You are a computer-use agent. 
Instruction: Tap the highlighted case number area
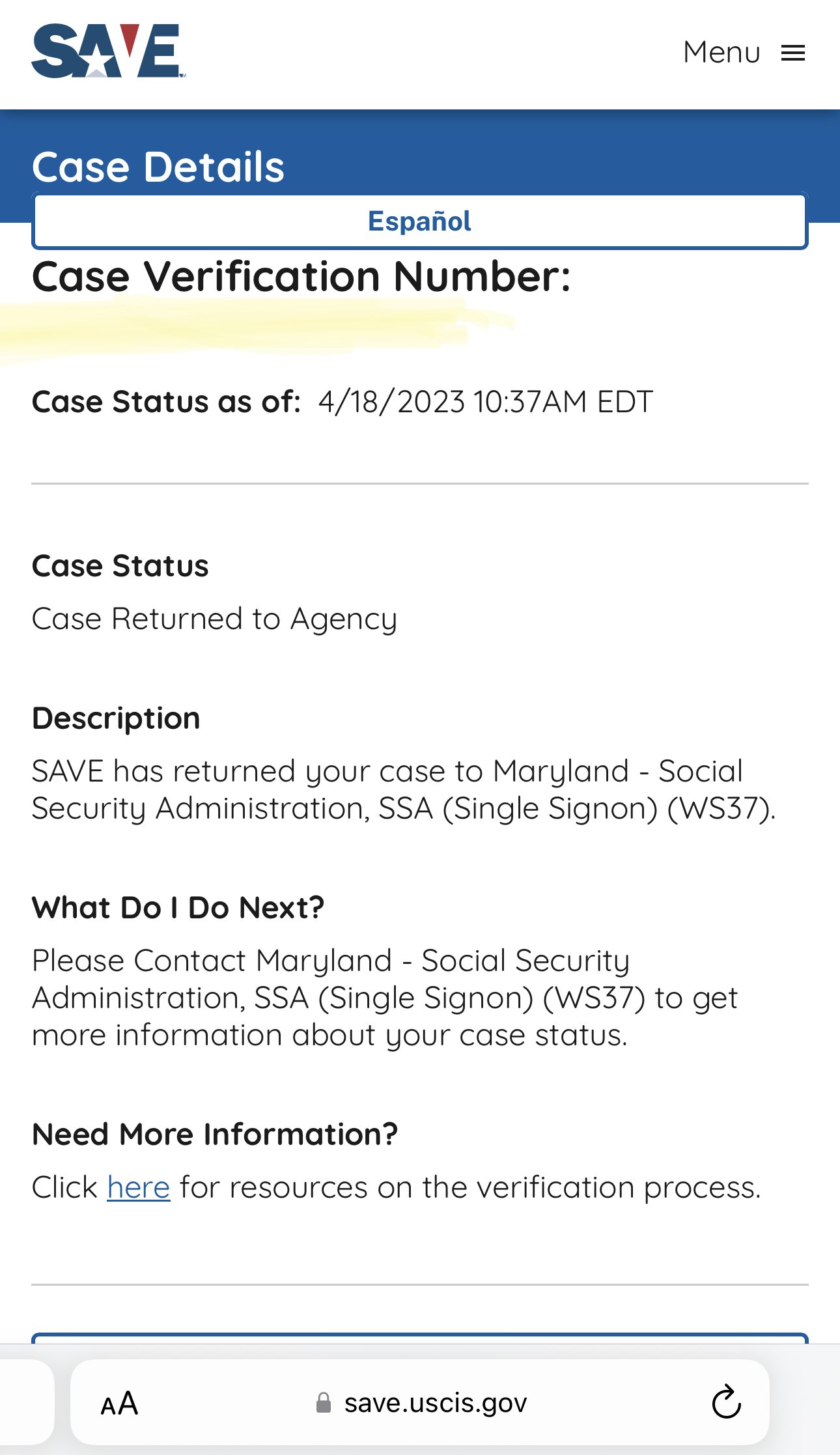(257, 328)
